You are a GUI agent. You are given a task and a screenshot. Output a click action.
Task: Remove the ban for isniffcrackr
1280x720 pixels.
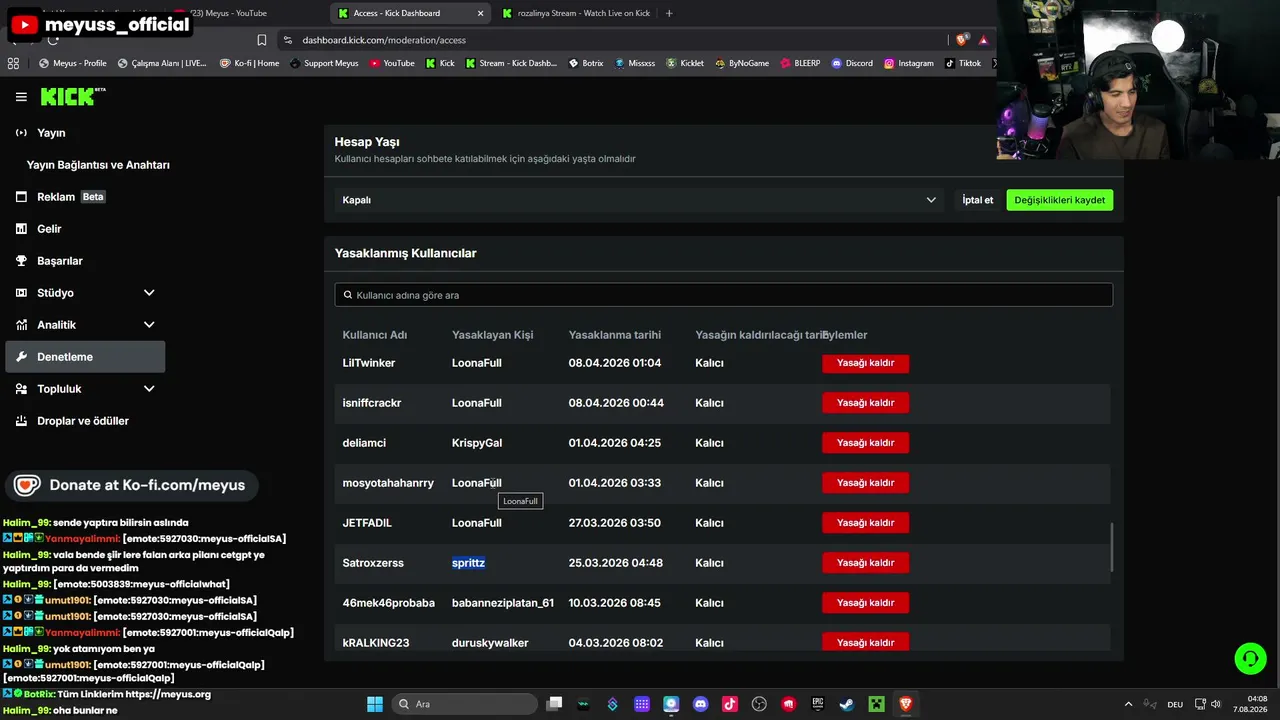(x=865, y=403)
